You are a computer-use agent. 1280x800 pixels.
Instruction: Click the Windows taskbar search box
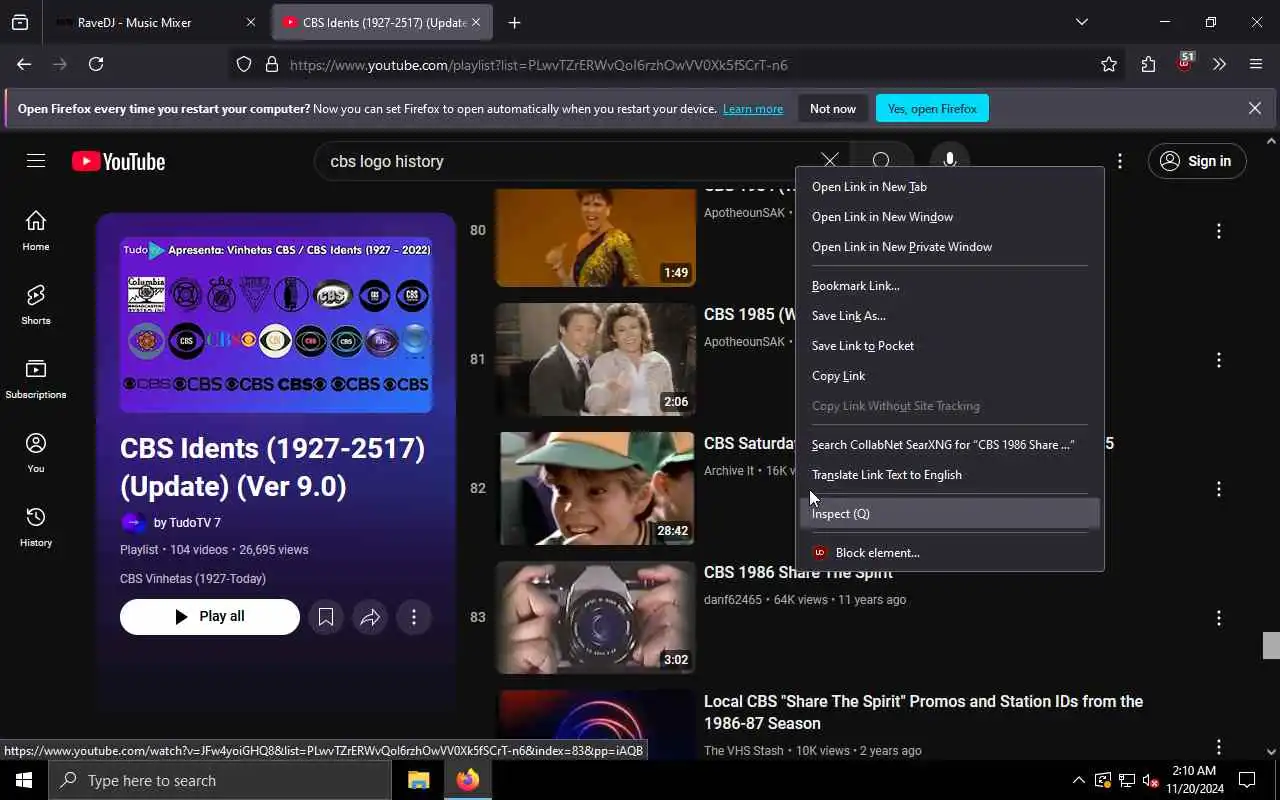pyautogui.click(x=220, y=780)
